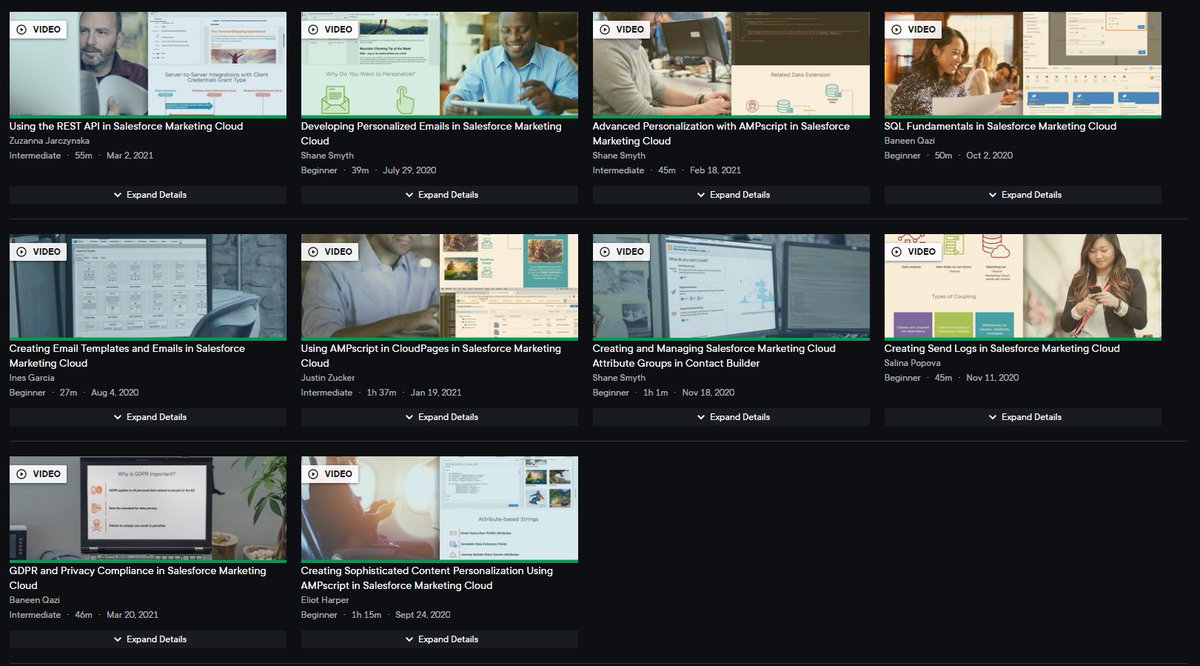Click thumbnail of AMPscript in CloudPages course
1200x666 pixels.
click(440, 287)
